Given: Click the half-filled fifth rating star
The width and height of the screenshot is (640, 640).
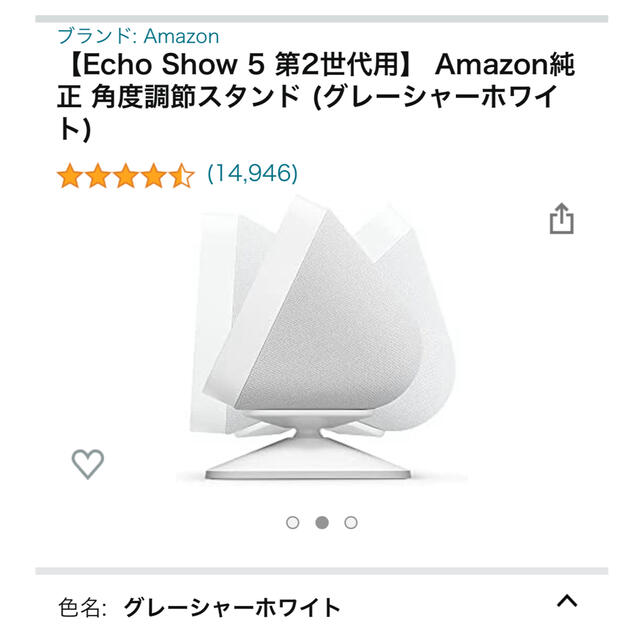Looking at the screenshot, I should click(182, 176).
